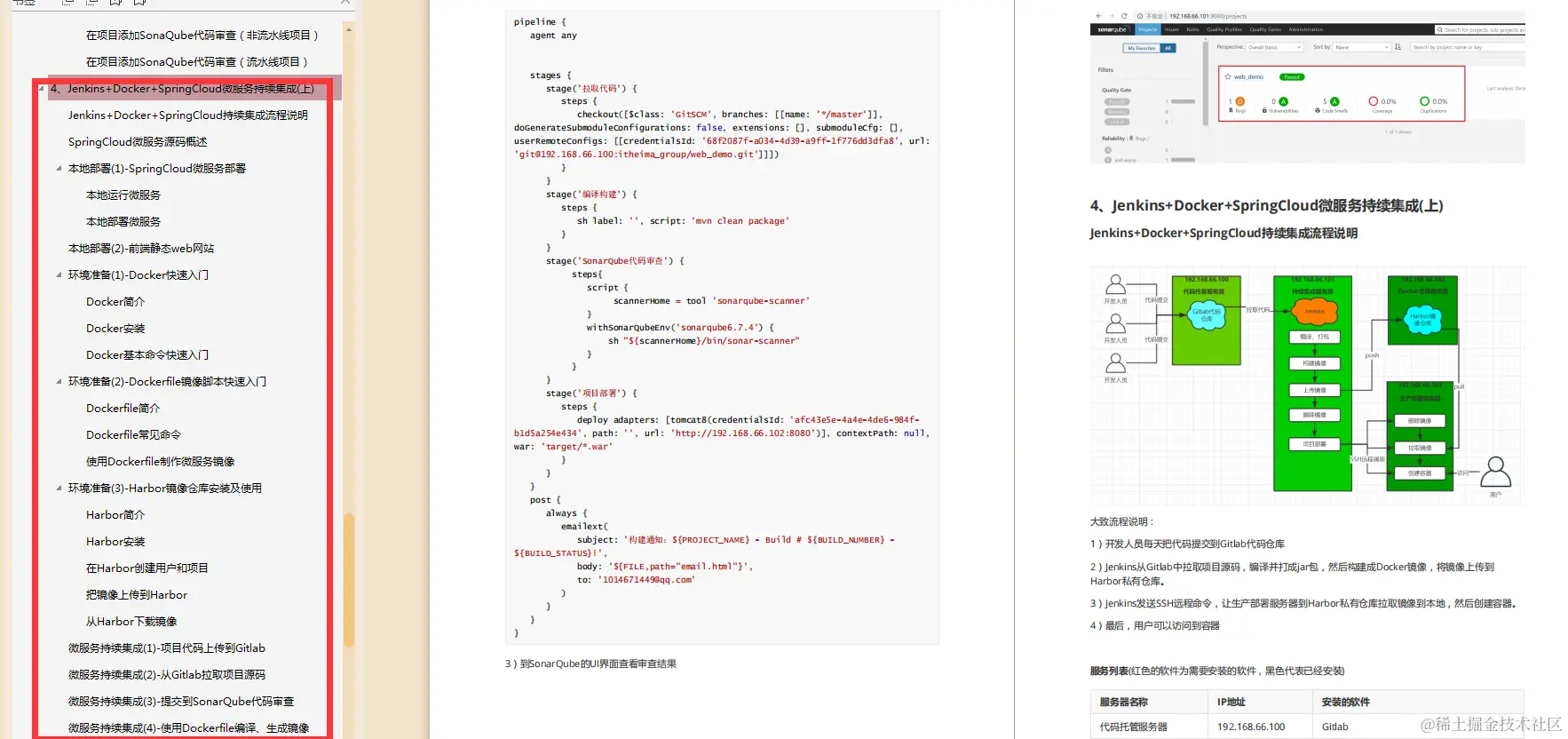Screen dimensions: 1568x739
Task: Collapse the '本地部署(1)-SpringCloud微服务部署' bookmark node
Action: (59, 169)
